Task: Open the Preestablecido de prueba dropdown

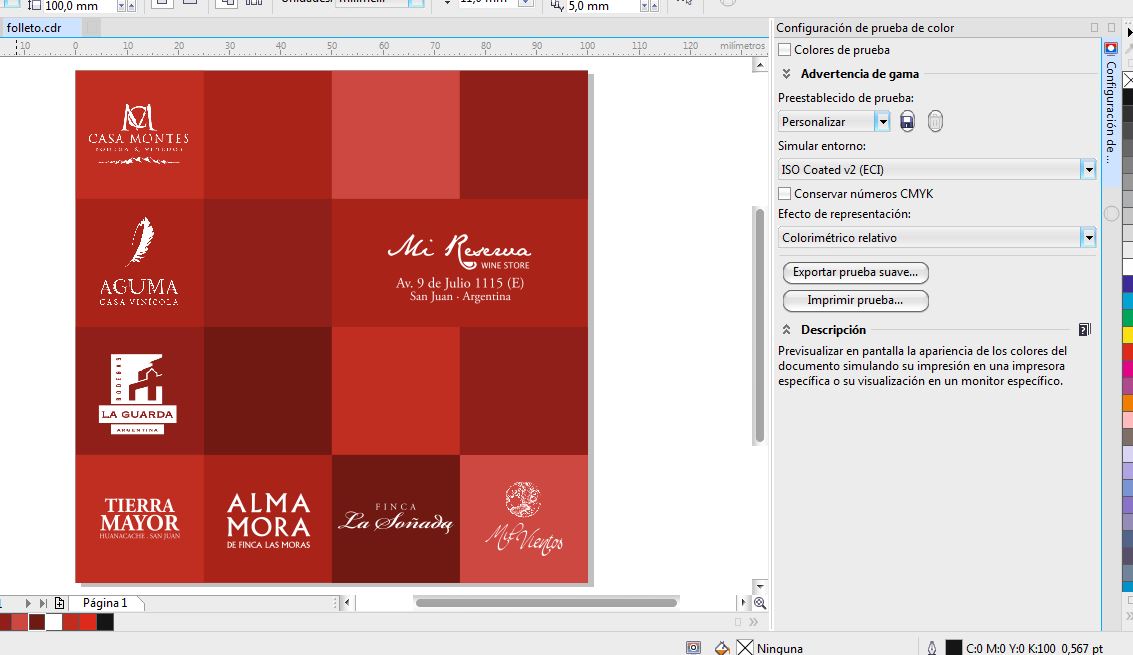Action: tap(882, 121)
